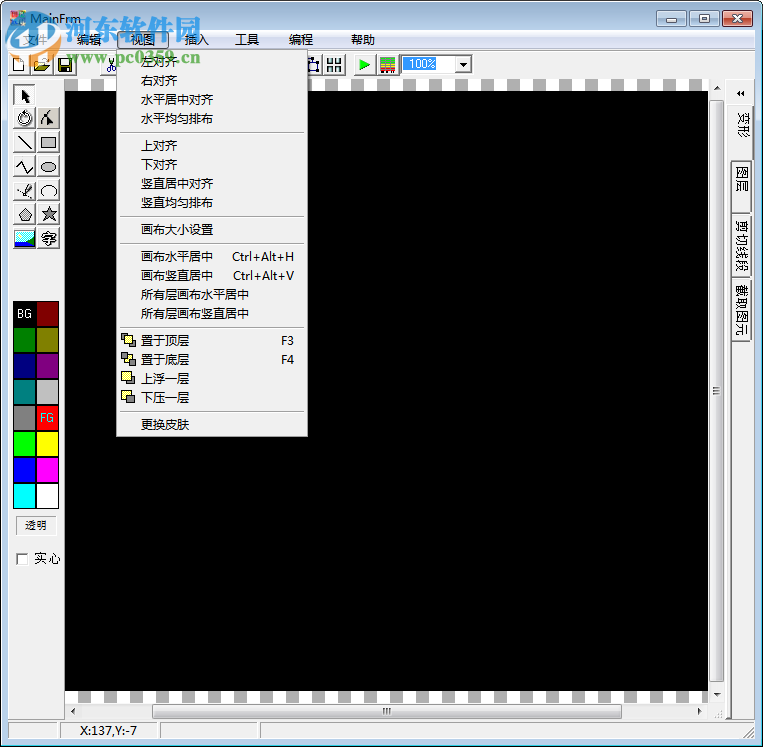
Task: Pick the cyan color swatch
Action: click(24, 496)
